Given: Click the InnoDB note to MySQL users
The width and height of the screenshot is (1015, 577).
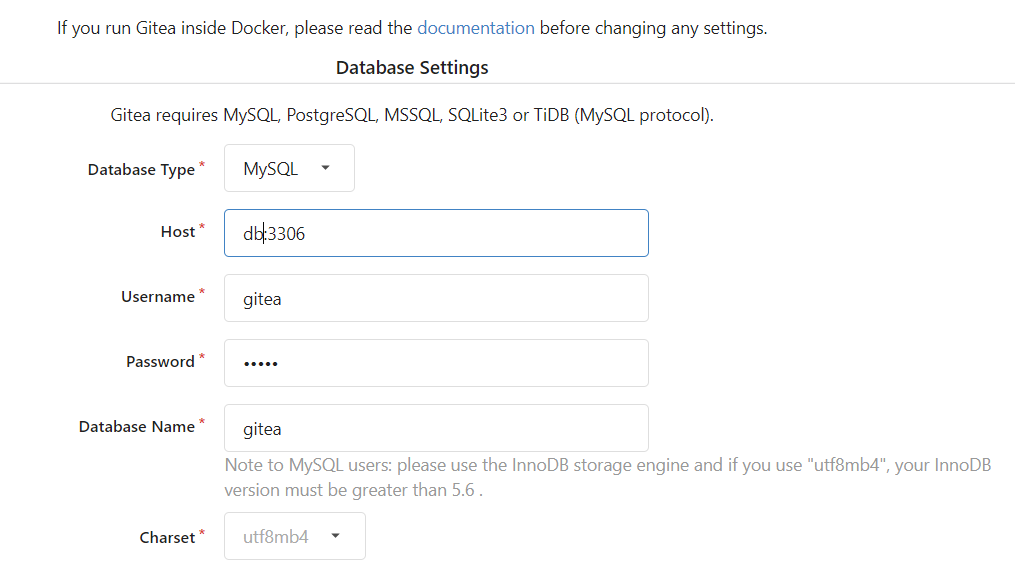Looking at the screenshot, I should point(607,478).
